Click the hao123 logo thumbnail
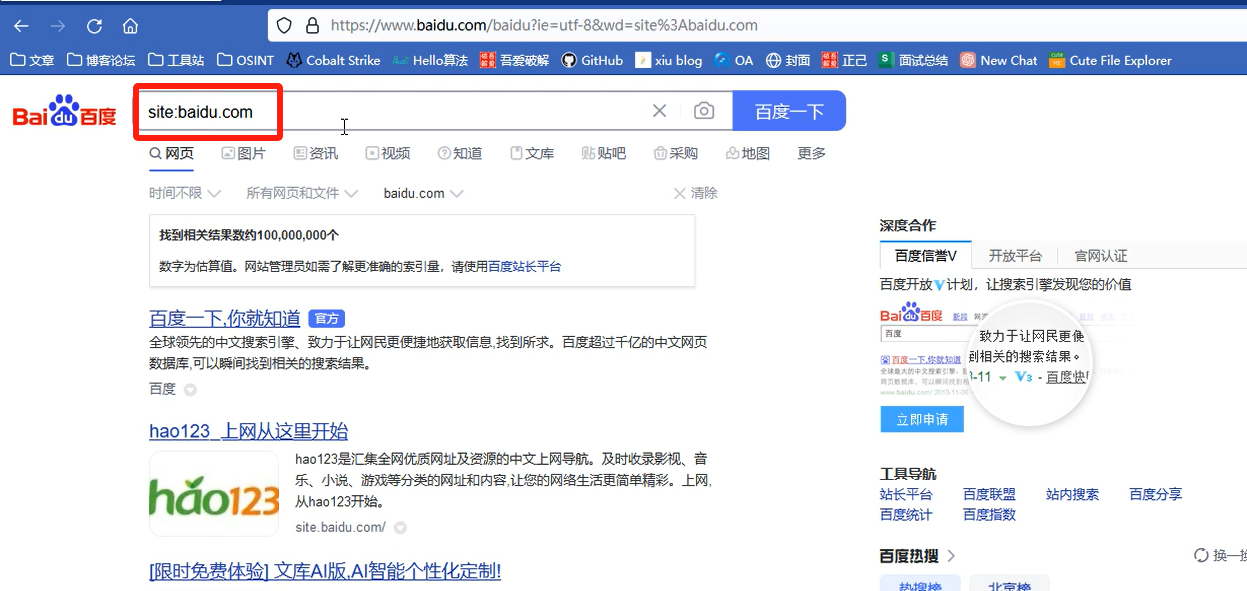 click(214, 494)
